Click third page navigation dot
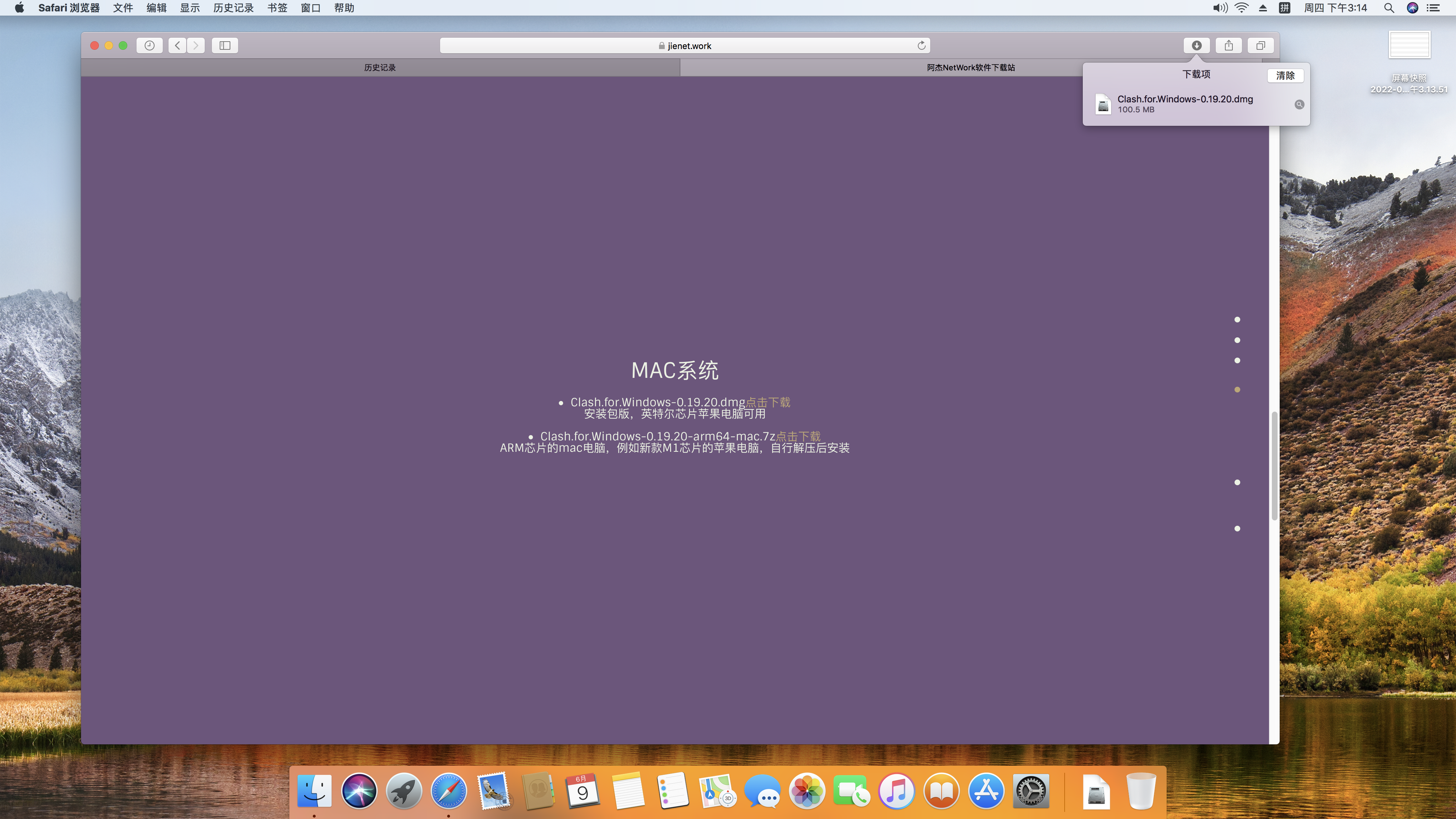 (x=1237, y=360)
